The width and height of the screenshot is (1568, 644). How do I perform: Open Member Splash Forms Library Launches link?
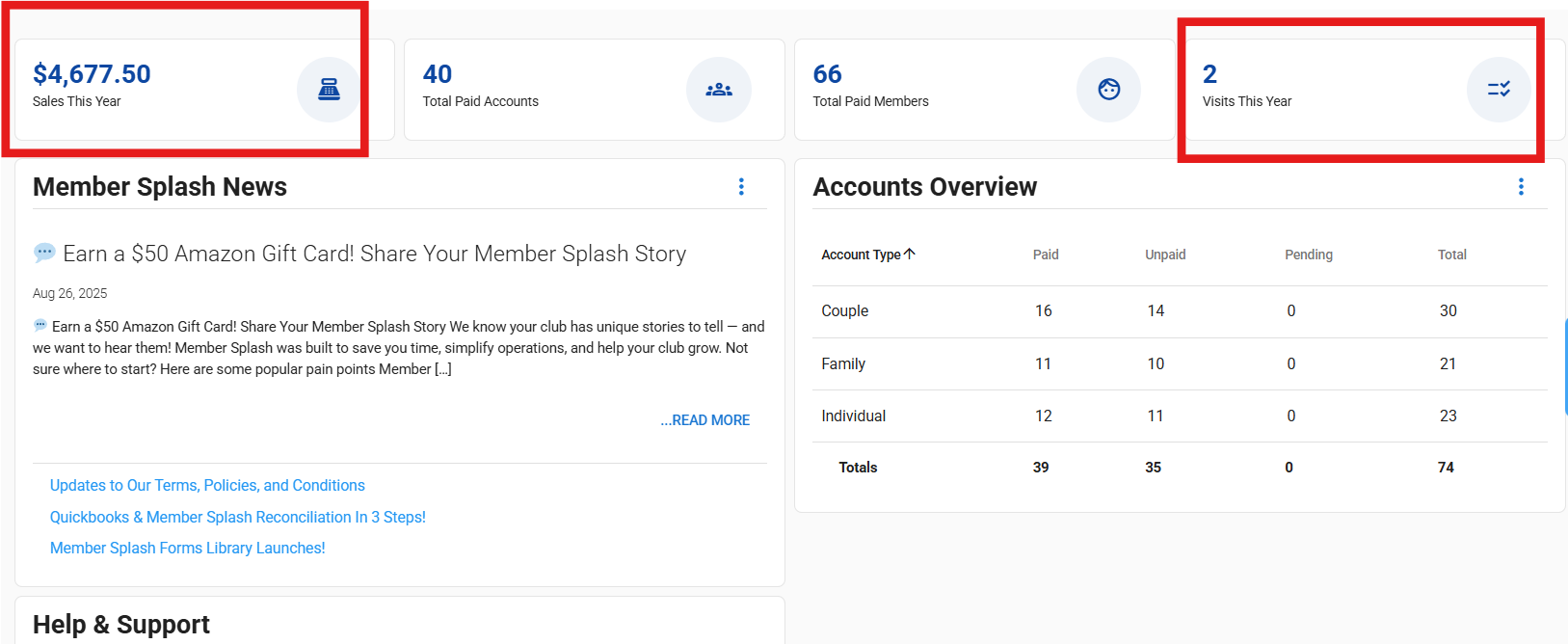[x=187, y=549]
